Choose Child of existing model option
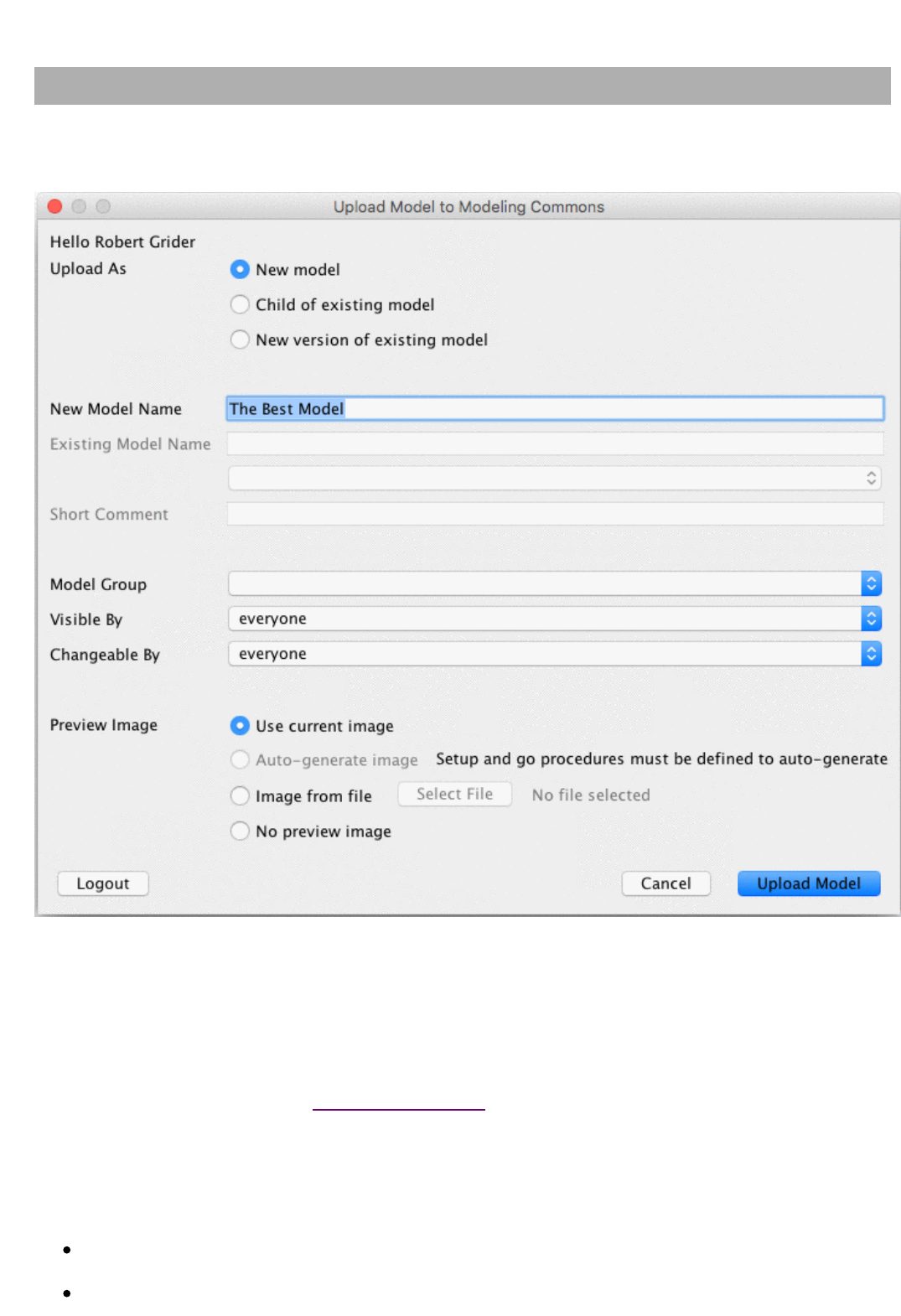This screenshot has height=1316, width=901. pyautogui.click(x=240, y=304)
